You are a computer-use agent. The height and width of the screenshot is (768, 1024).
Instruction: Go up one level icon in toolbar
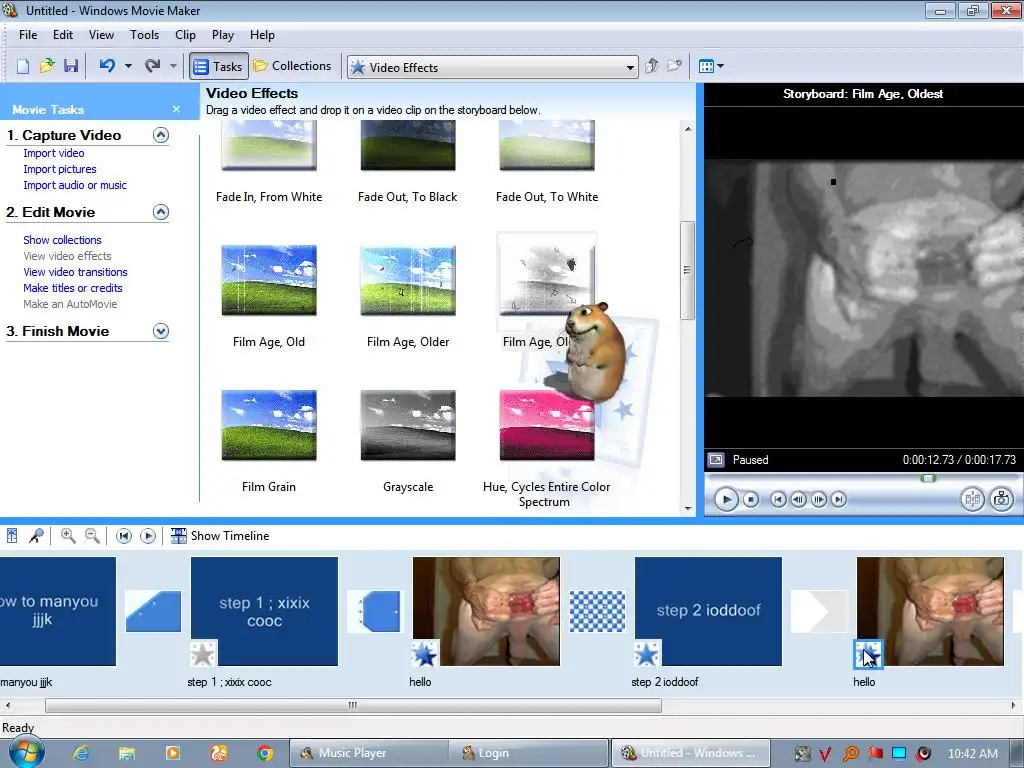point(651,66)
